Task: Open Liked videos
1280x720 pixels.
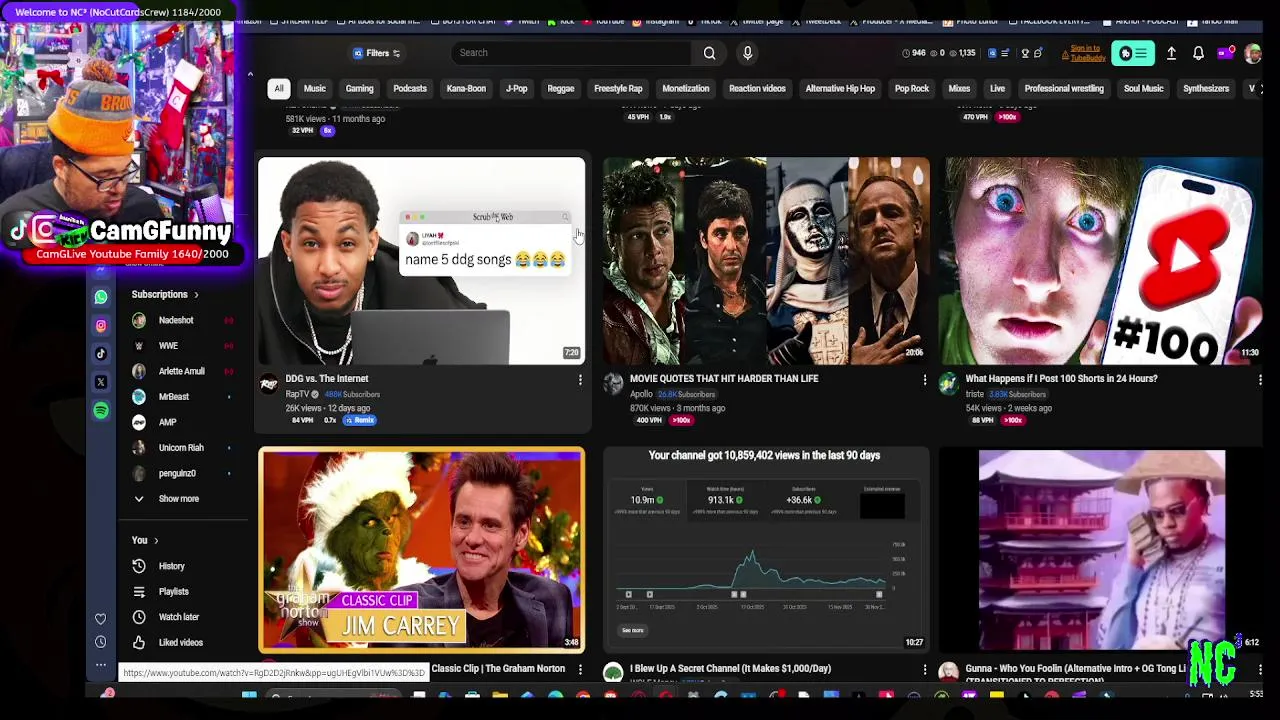Action: click(180, 643)
